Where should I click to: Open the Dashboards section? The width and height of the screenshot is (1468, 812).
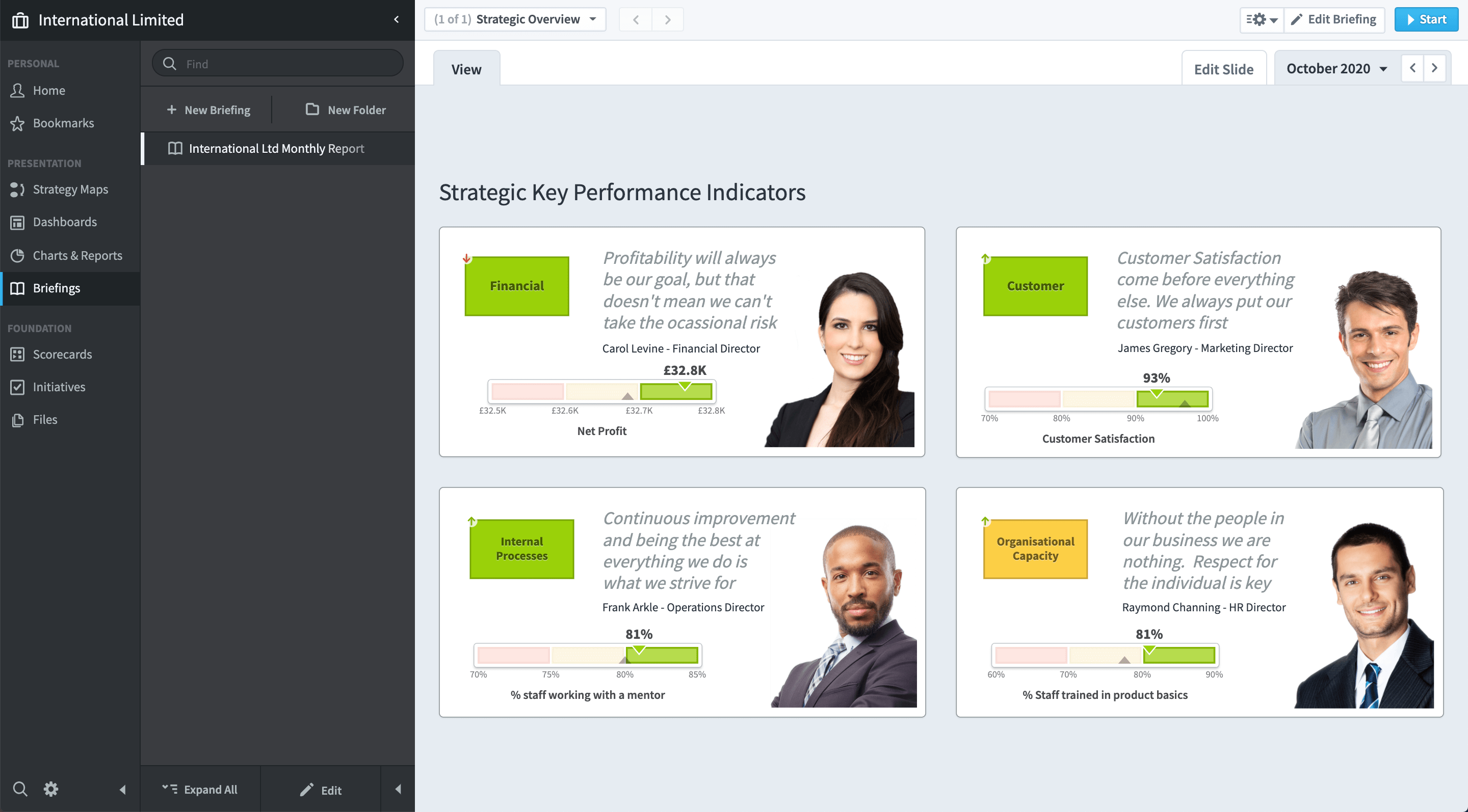coord(70,222)
